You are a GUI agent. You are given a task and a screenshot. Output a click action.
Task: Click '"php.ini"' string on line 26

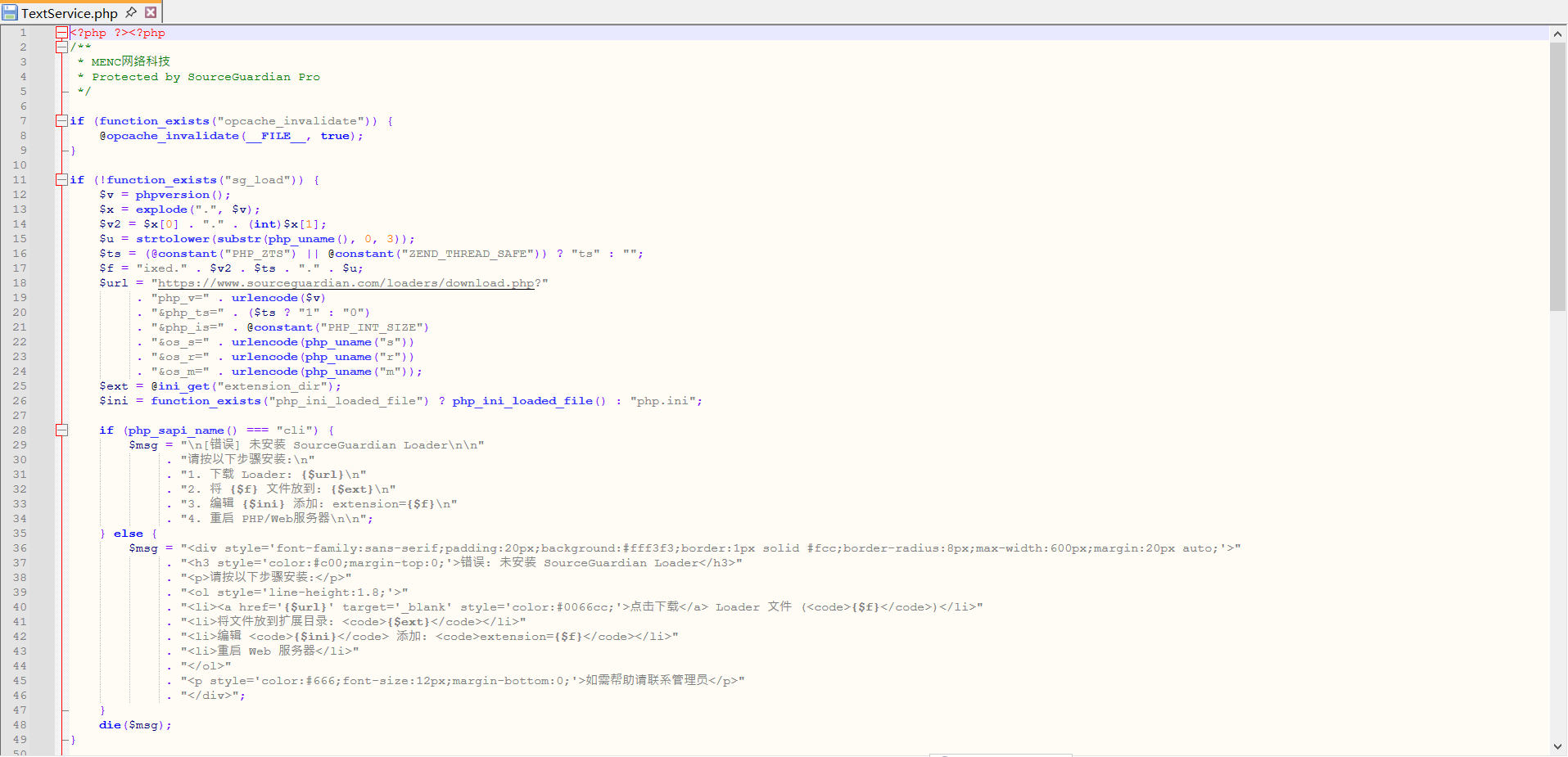coord(663,401)
